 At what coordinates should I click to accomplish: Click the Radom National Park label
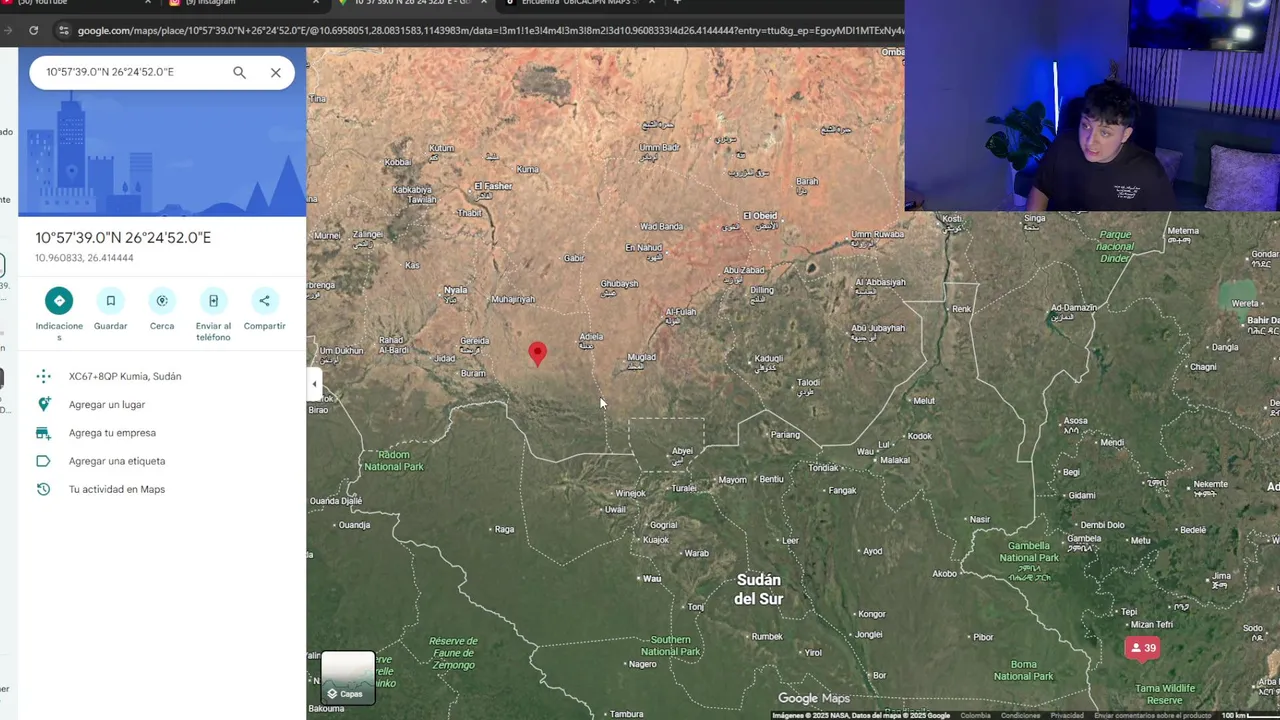[x=394, y=461]
